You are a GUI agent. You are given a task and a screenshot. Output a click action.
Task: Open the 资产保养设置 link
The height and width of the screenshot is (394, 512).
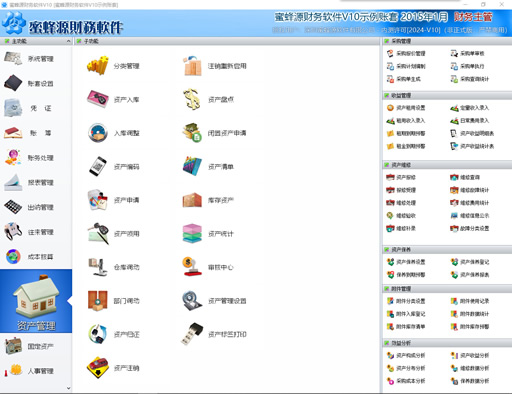pos(406,262)
